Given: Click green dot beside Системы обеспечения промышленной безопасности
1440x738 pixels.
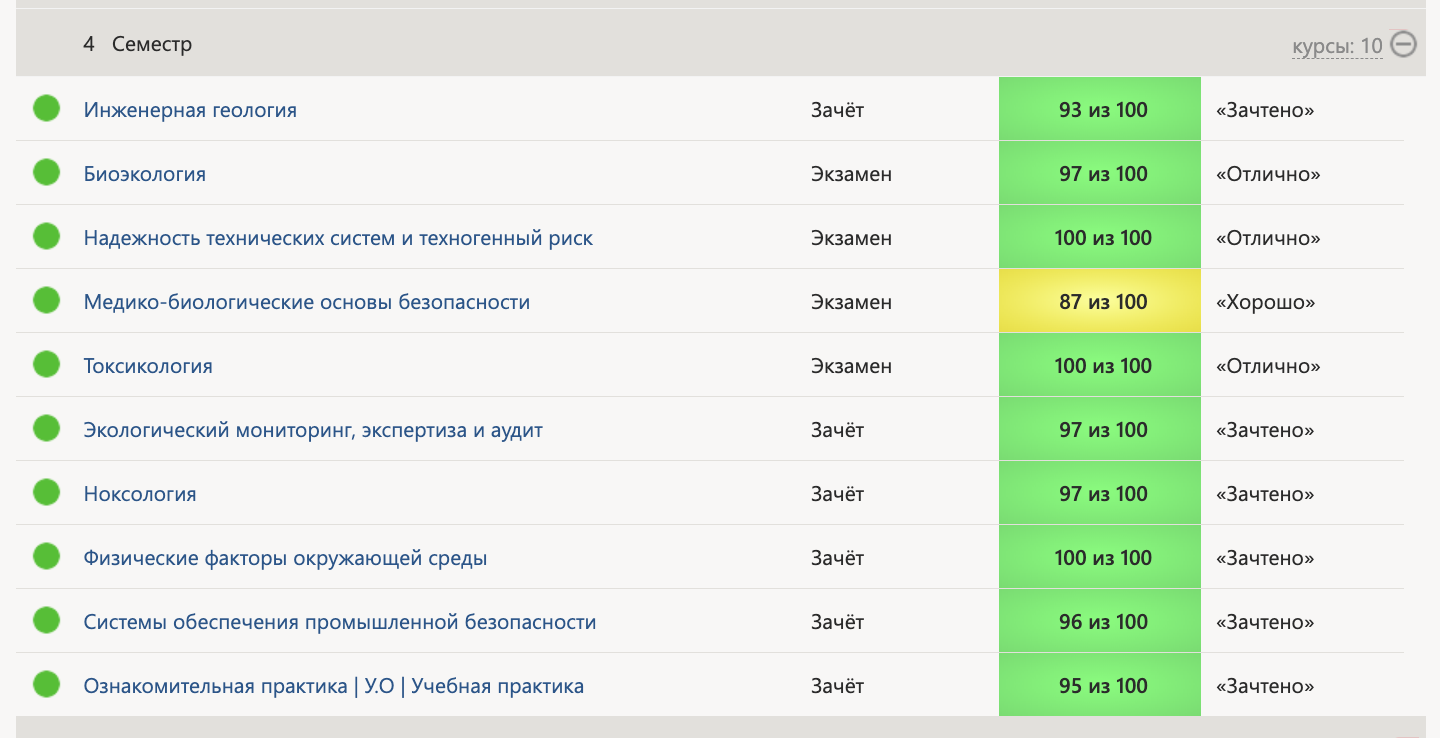Looking at the screenshot, I should coord(47,620).
